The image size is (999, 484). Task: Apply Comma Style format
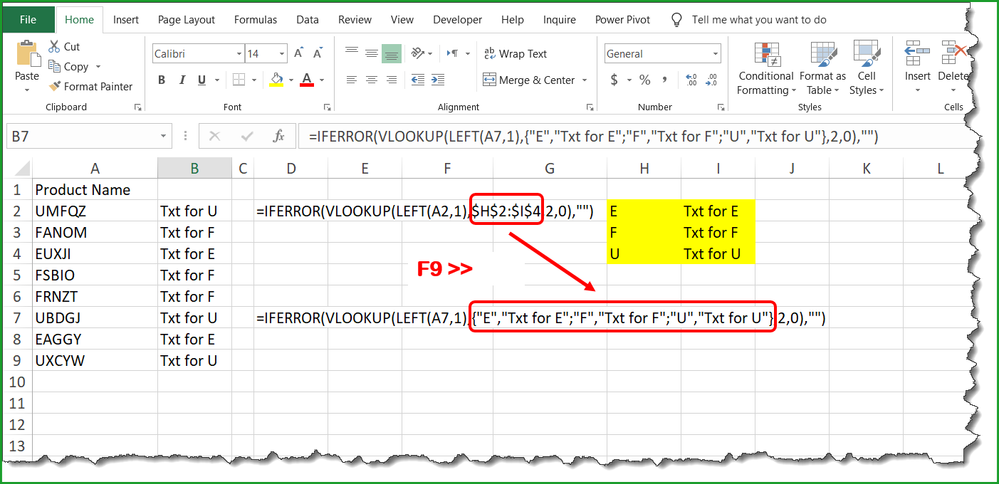click(665, 80)
